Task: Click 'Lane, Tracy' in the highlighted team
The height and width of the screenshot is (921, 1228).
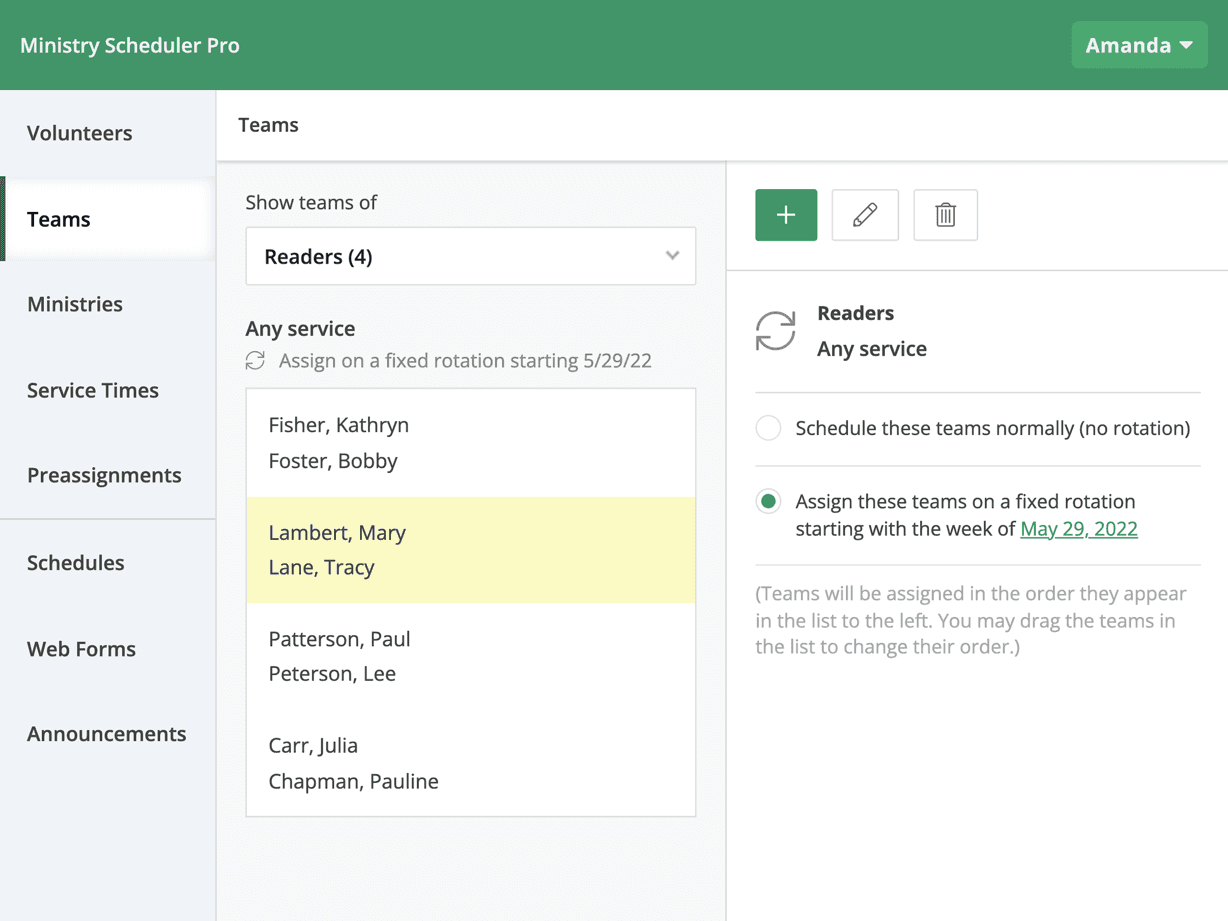Action: tap(321, 567)
